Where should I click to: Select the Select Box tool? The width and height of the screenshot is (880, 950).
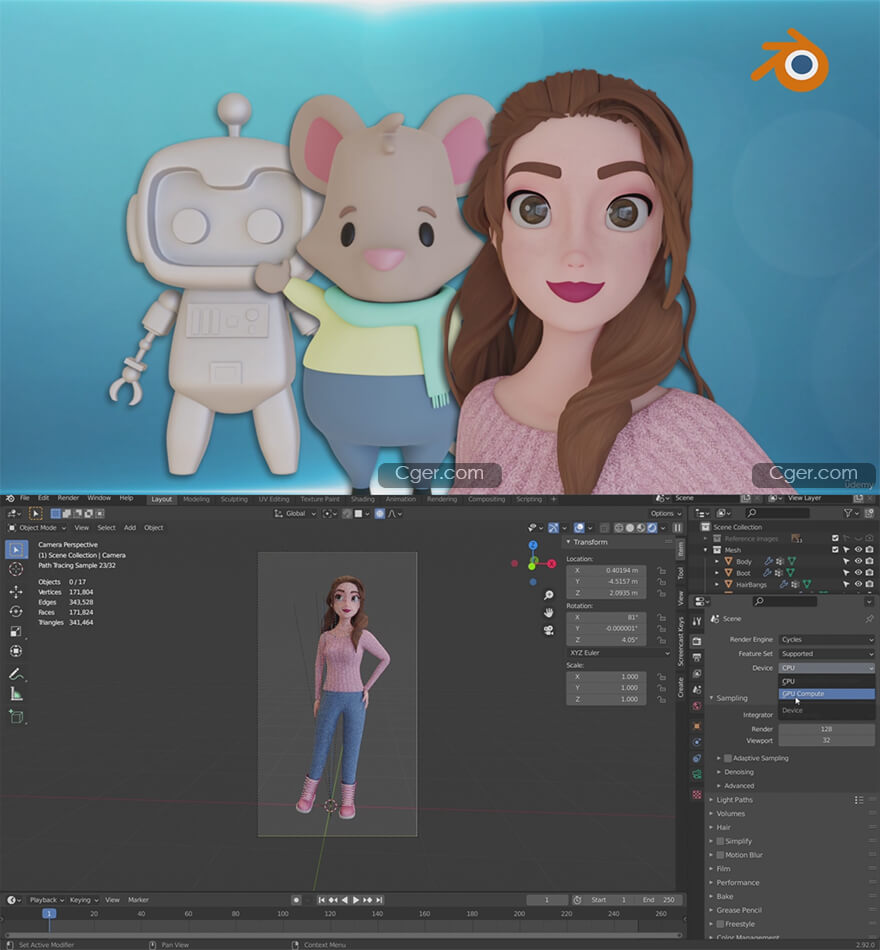tap(16, 550)
